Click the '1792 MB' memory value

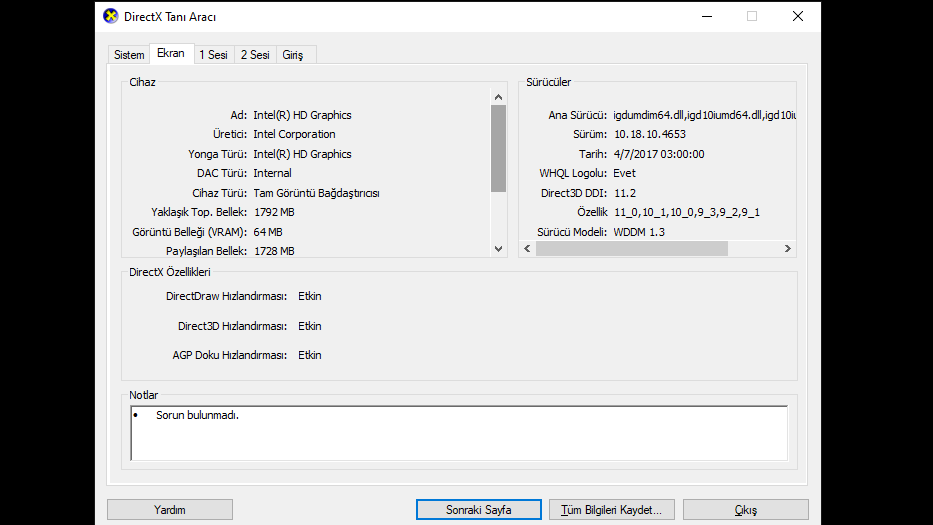click(274, 212)
